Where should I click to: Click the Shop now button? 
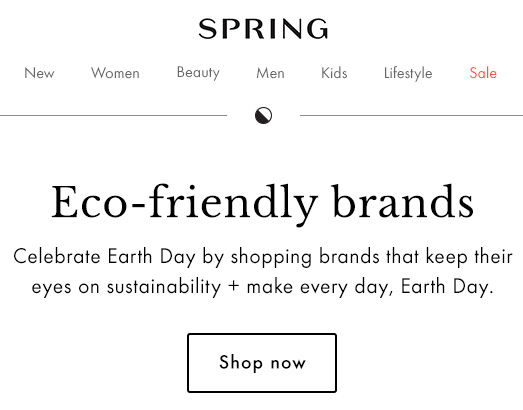click(262, 363)
